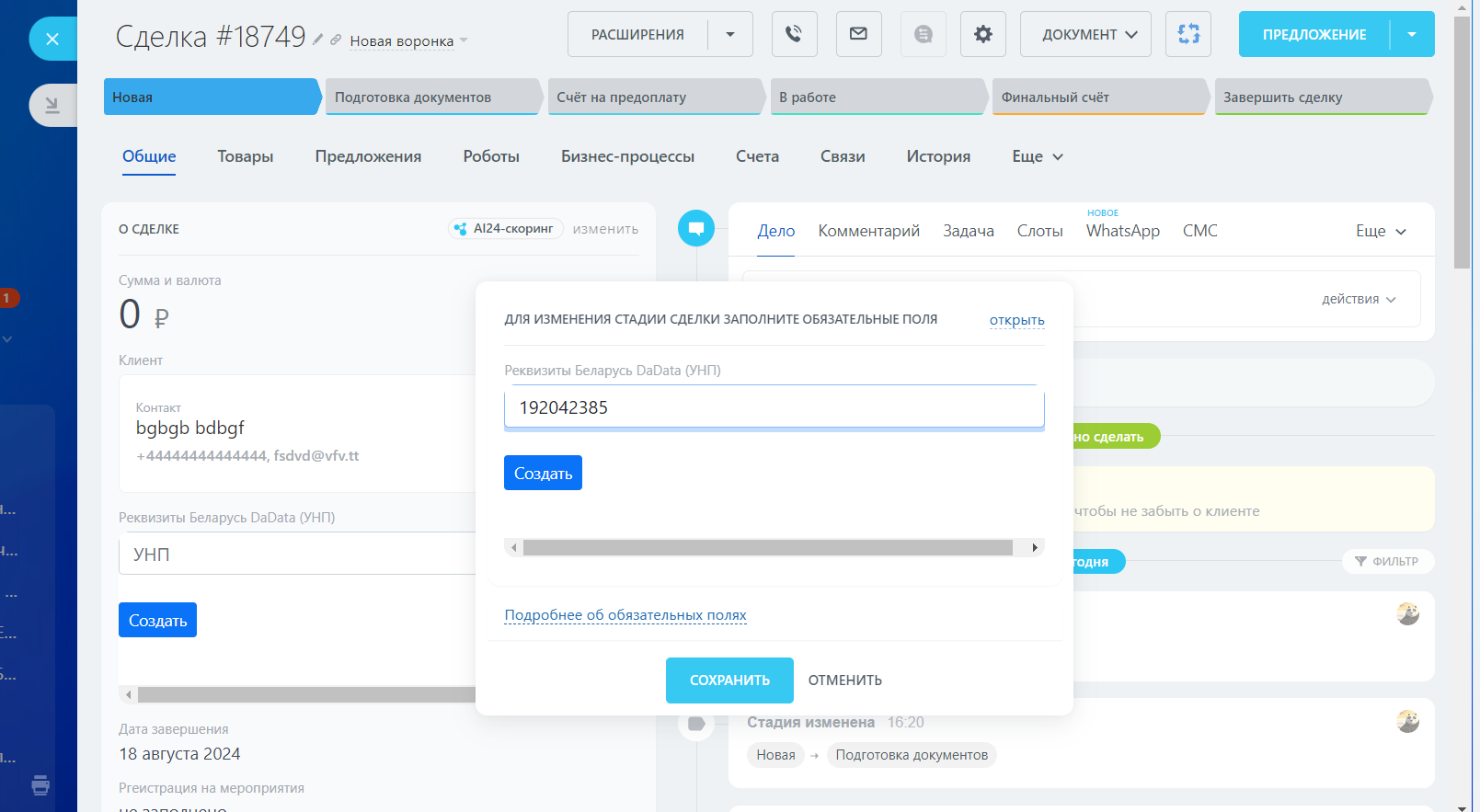Open the ФИЛЬТР timeline filter

tap(1387, 561)
